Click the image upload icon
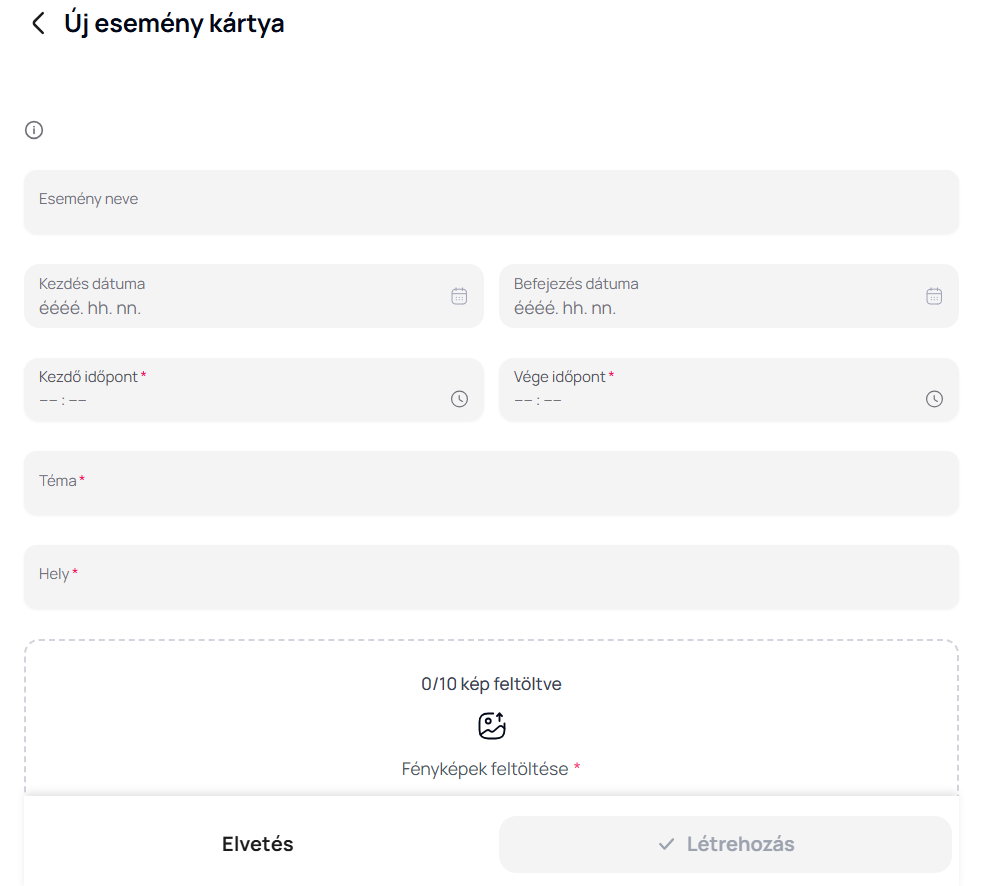983x886 pixels. tap(491, 726)
